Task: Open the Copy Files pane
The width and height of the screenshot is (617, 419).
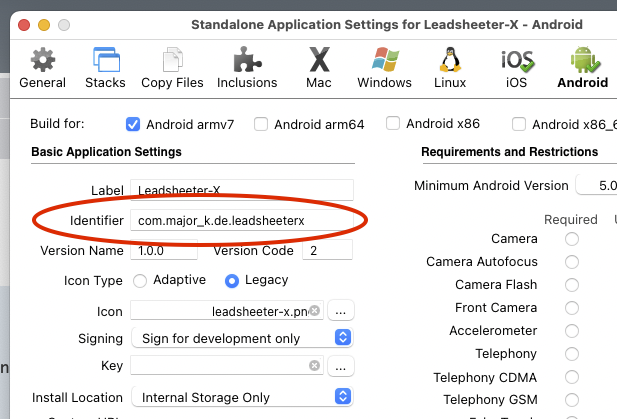Action: coord(170,66)
